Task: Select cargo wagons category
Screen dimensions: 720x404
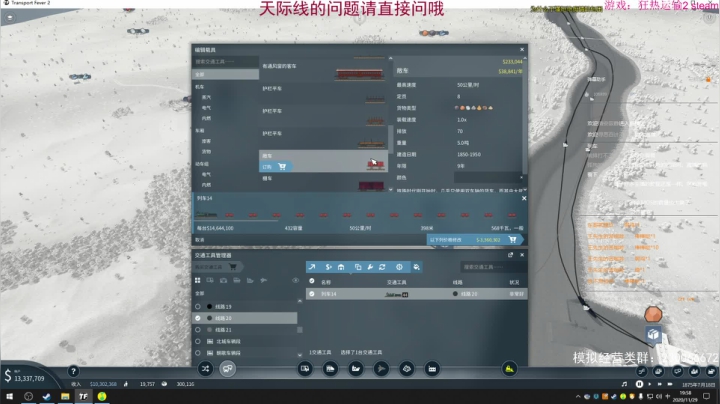Action: point(206,152)
